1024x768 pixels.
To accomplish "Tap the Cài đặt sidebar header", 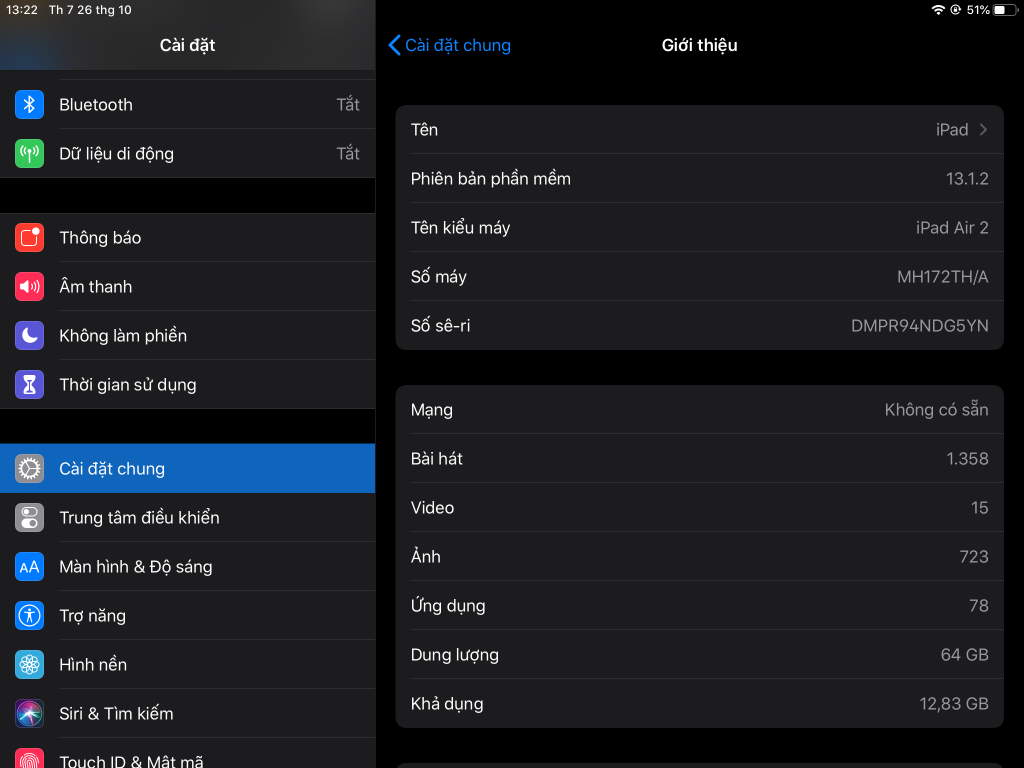I will click(x=187, y=45).
